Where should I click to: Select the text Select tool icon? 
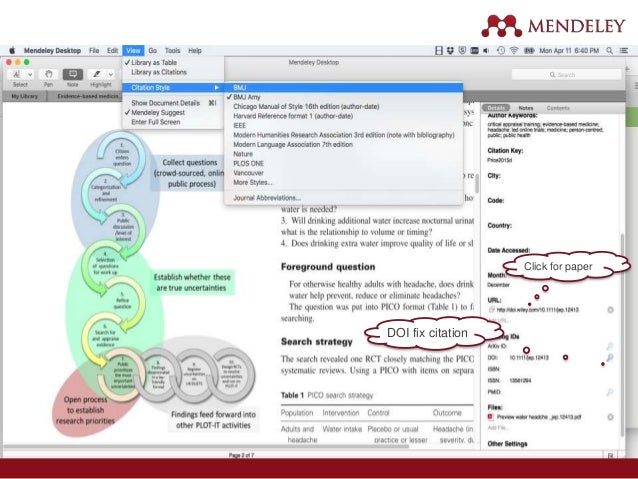17,74
